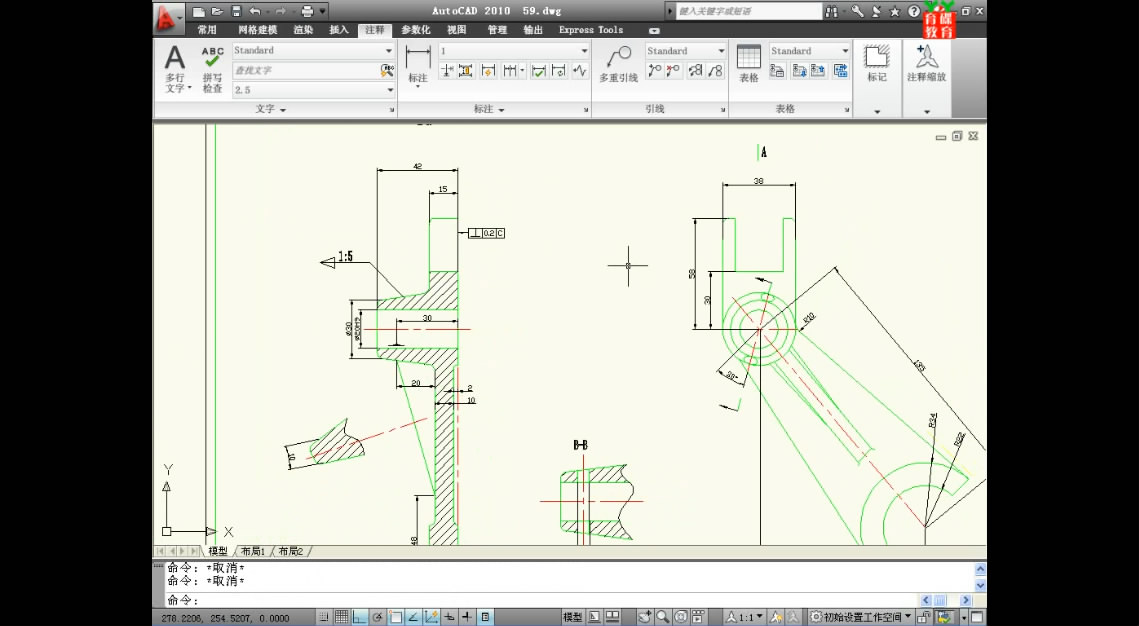
Task: Click the magnifier zoom icon in status bar
Action: point(662,617)
